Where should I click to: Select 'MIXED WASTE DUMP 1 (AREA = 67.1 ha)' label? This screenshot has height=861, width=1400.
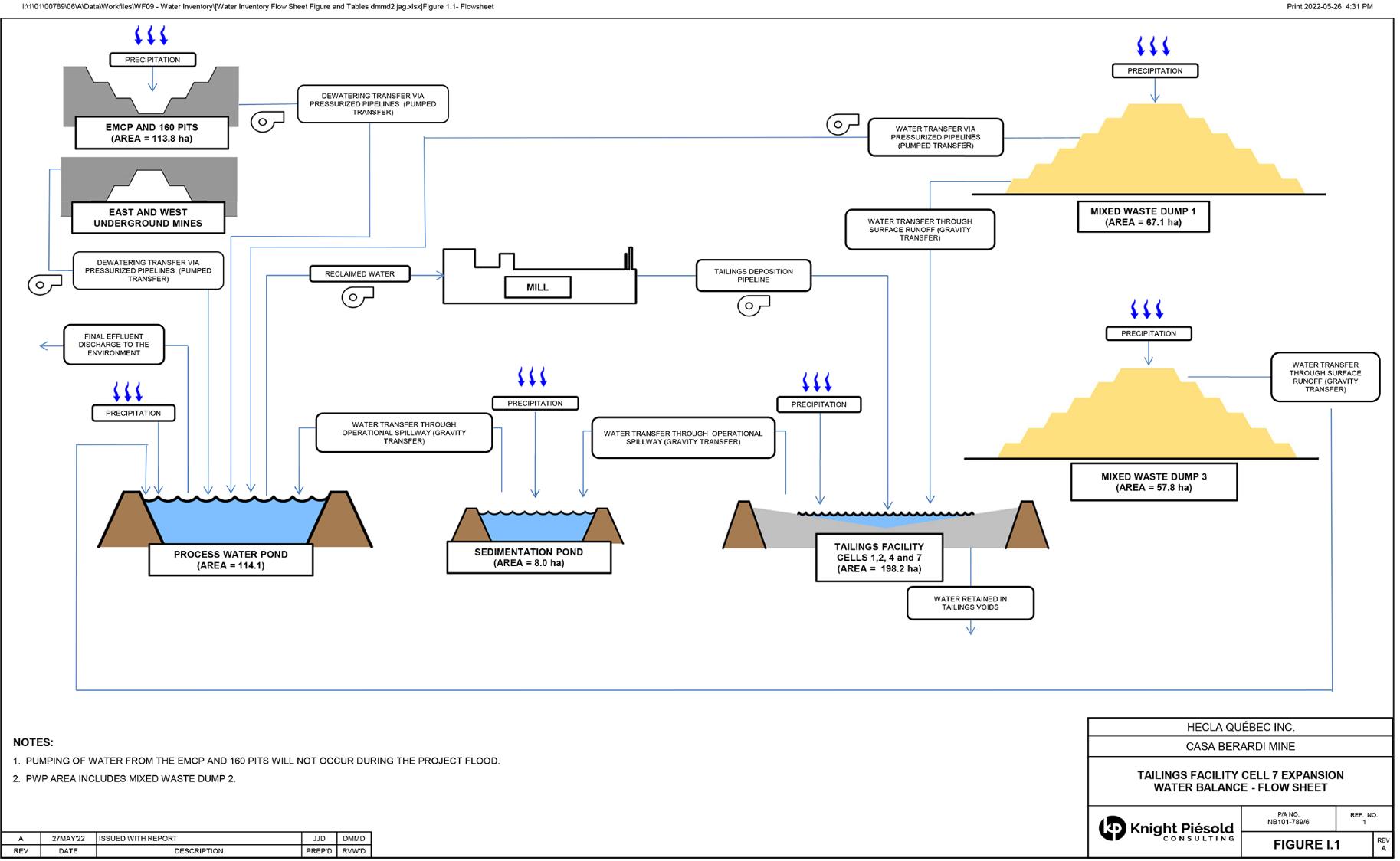[x=1143, y=217]
